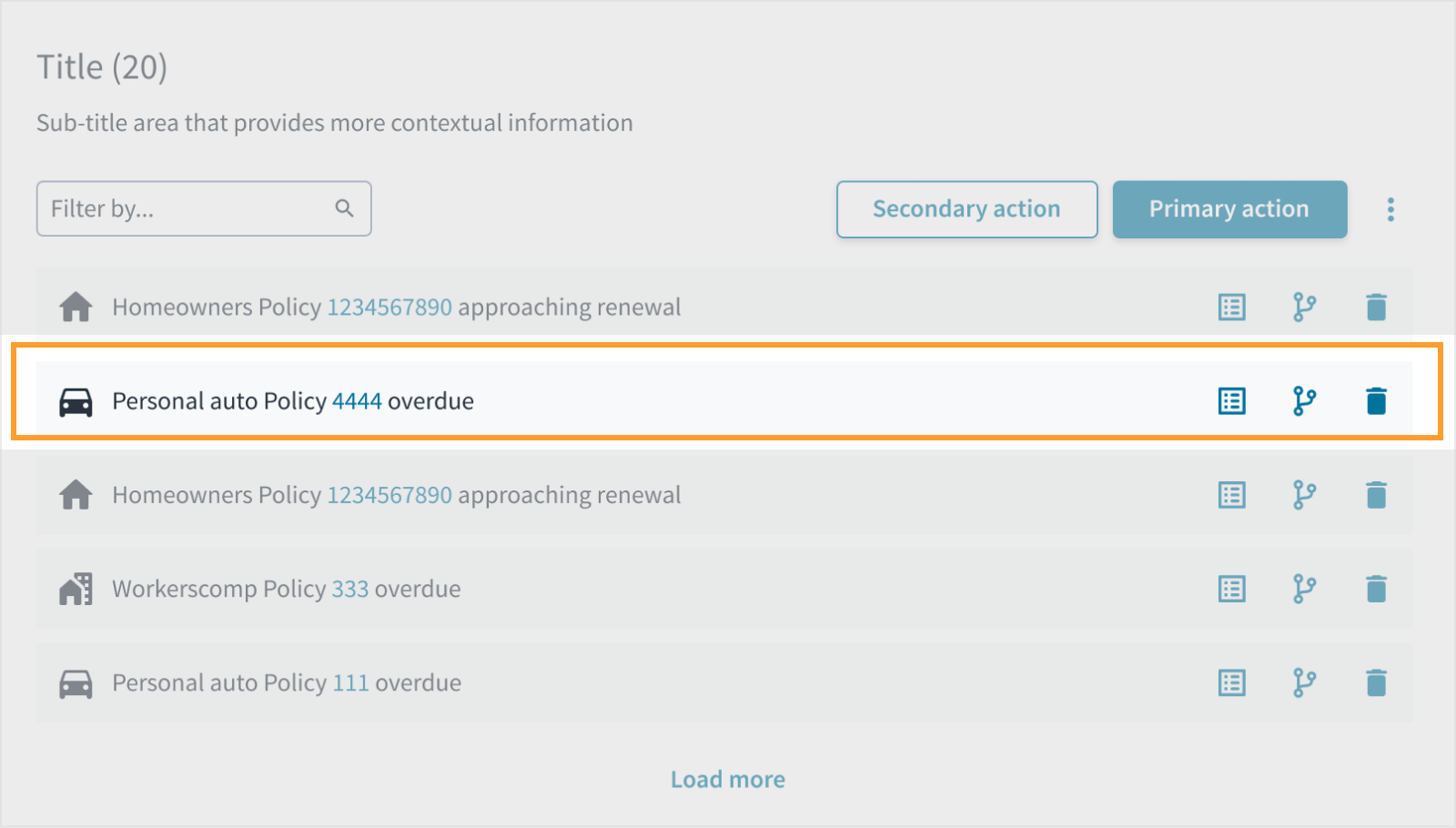
Task: Click car icon on Policy 4444 row
Action: 76,401
